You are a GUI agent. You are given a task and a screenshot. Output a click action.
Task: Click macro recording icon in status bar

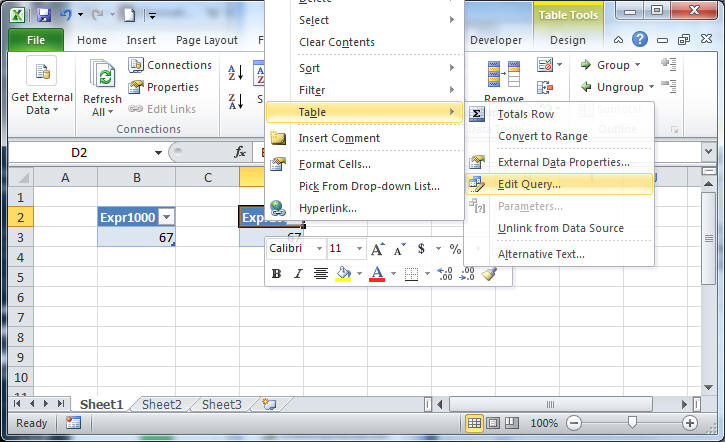point(73,423)
